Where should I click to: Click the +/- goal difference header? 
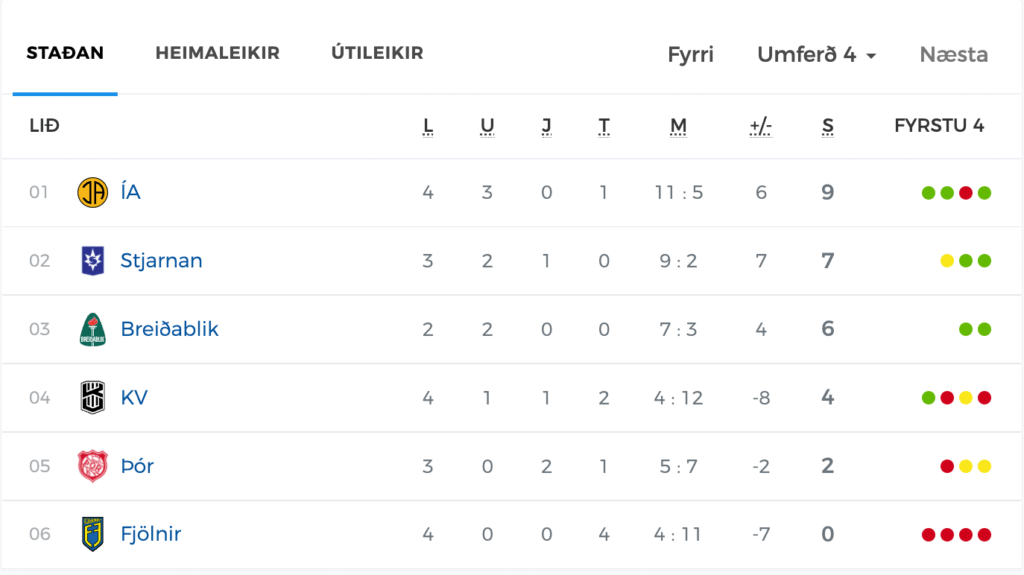click(761, 125)
